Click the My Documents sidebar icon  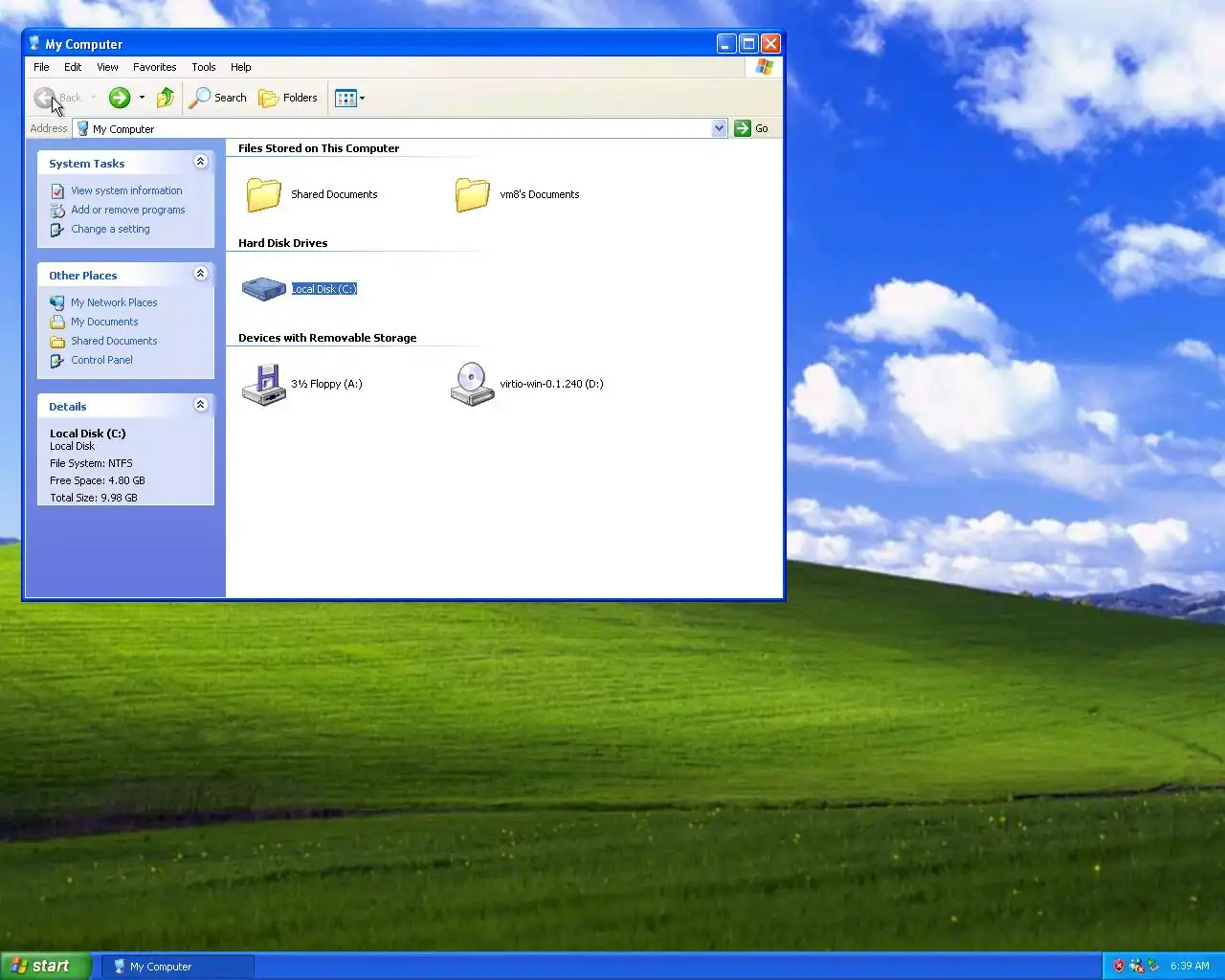pos(57,322)
